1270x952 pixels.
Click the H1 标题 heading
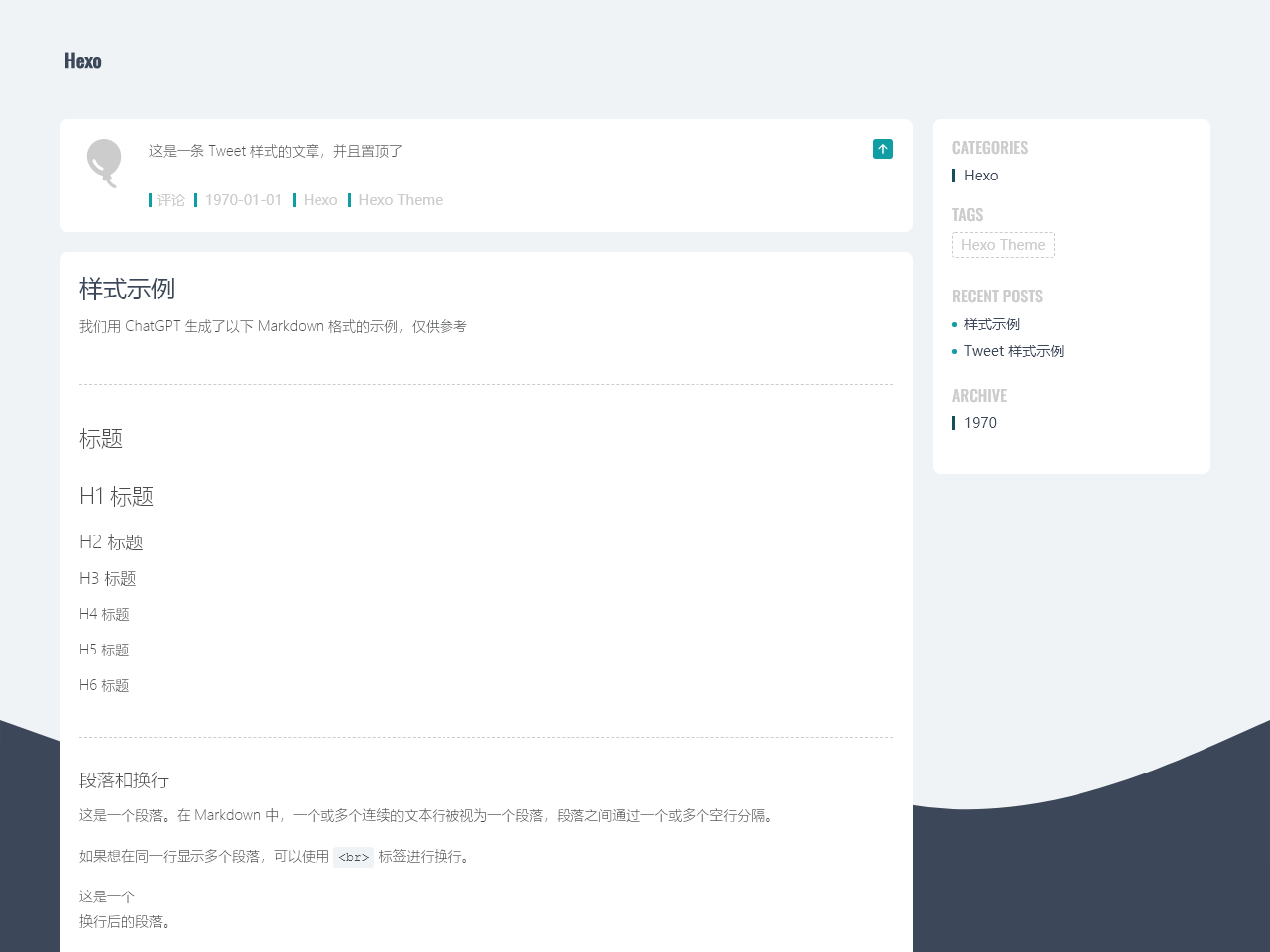pyautogui.click(x=116, y=496)
